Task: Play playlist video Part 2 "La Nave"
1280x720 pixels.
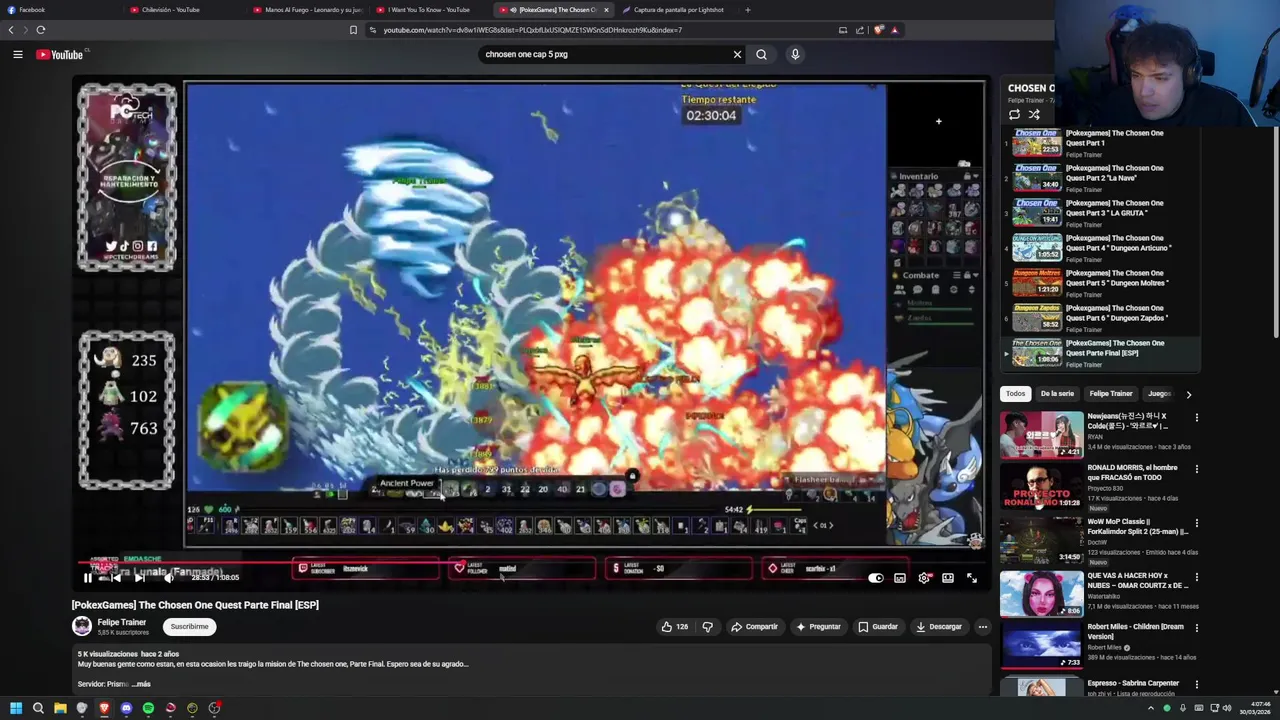Action: (x=1100, y=178)
